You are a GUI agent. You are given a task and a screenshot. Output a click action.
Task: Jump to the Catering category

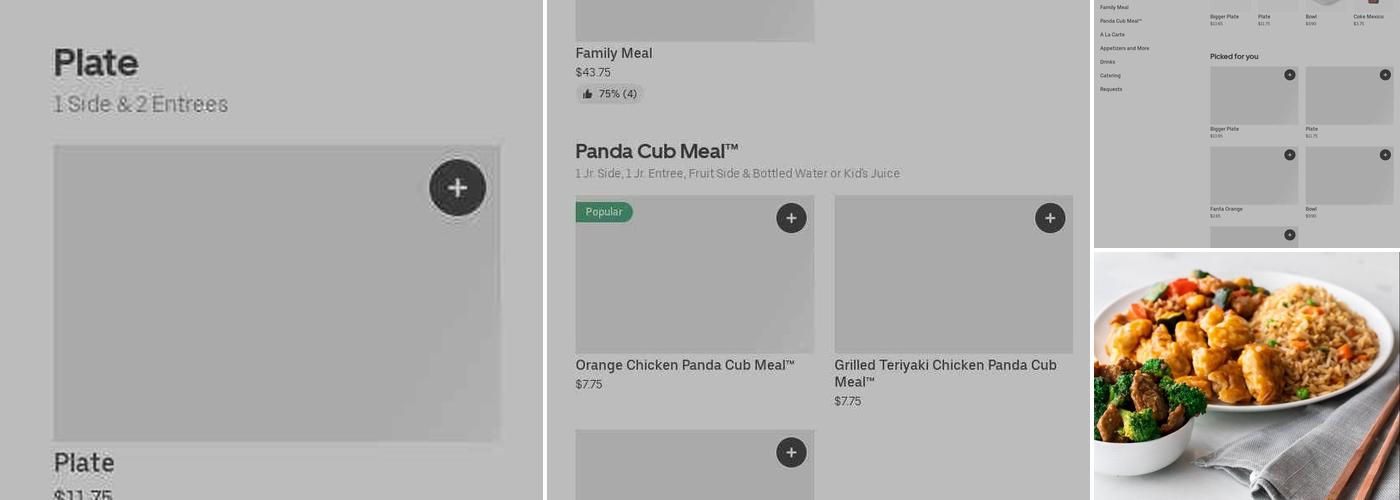click(x=1110, y=76)
